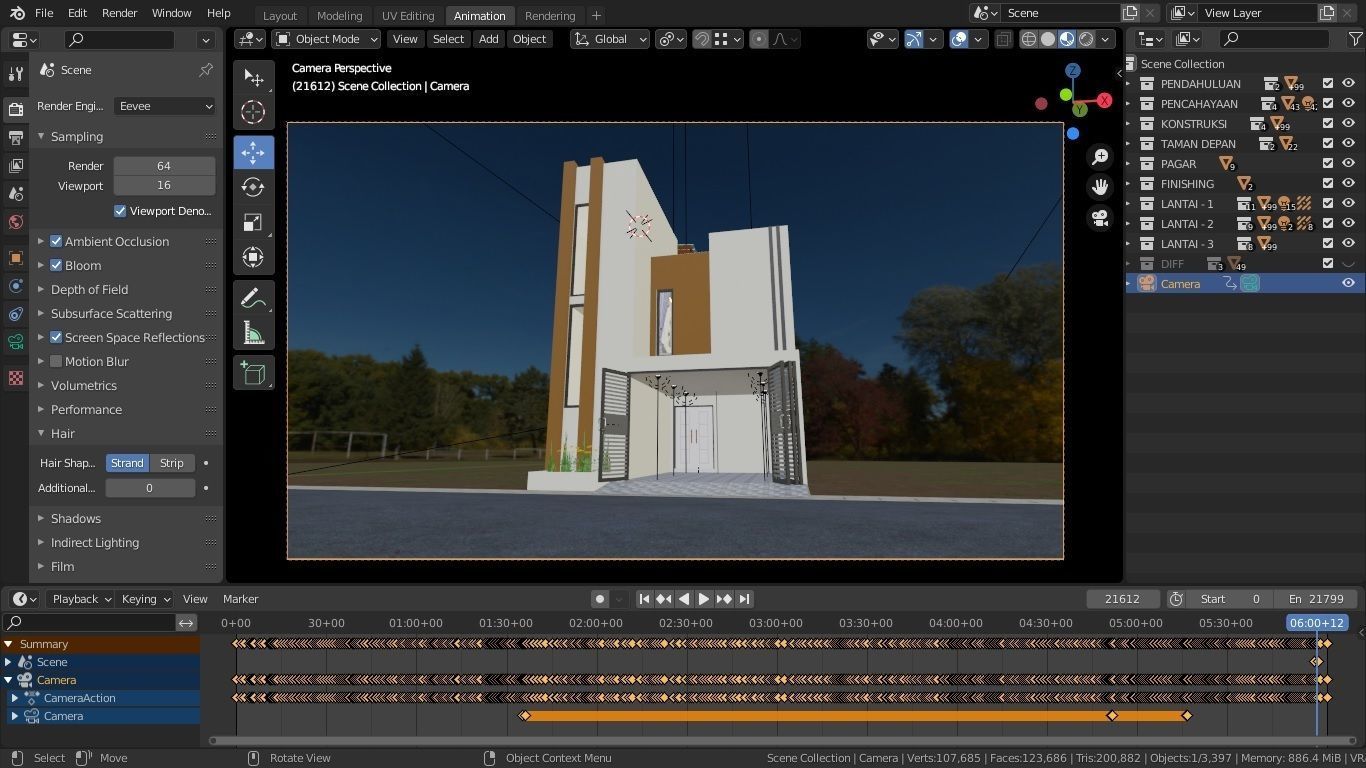Screen dimensions: 1366x768
Task: Open the Object Mode dropdown
Action: coord(327,39)
